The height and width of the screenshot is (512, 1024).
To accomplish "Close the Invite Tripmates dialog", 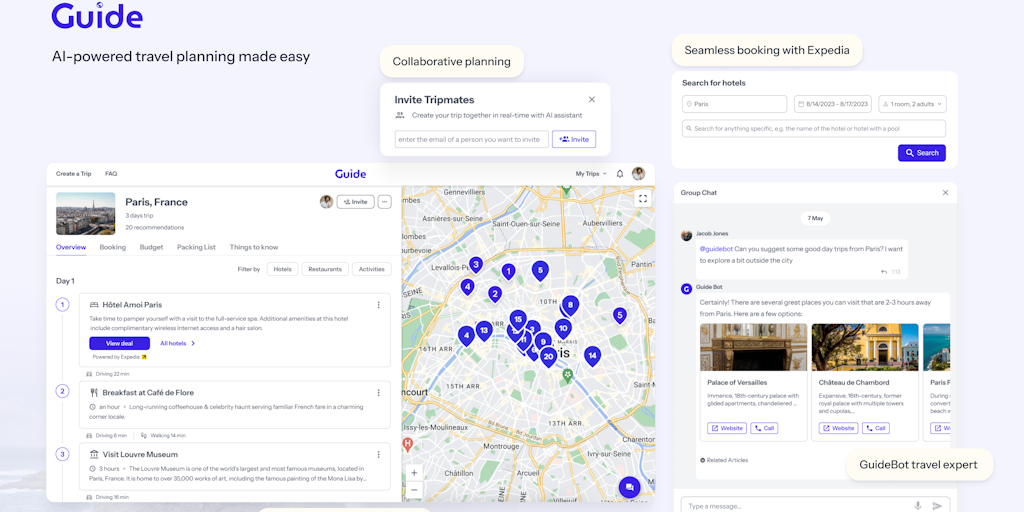I will pos(592,99).
